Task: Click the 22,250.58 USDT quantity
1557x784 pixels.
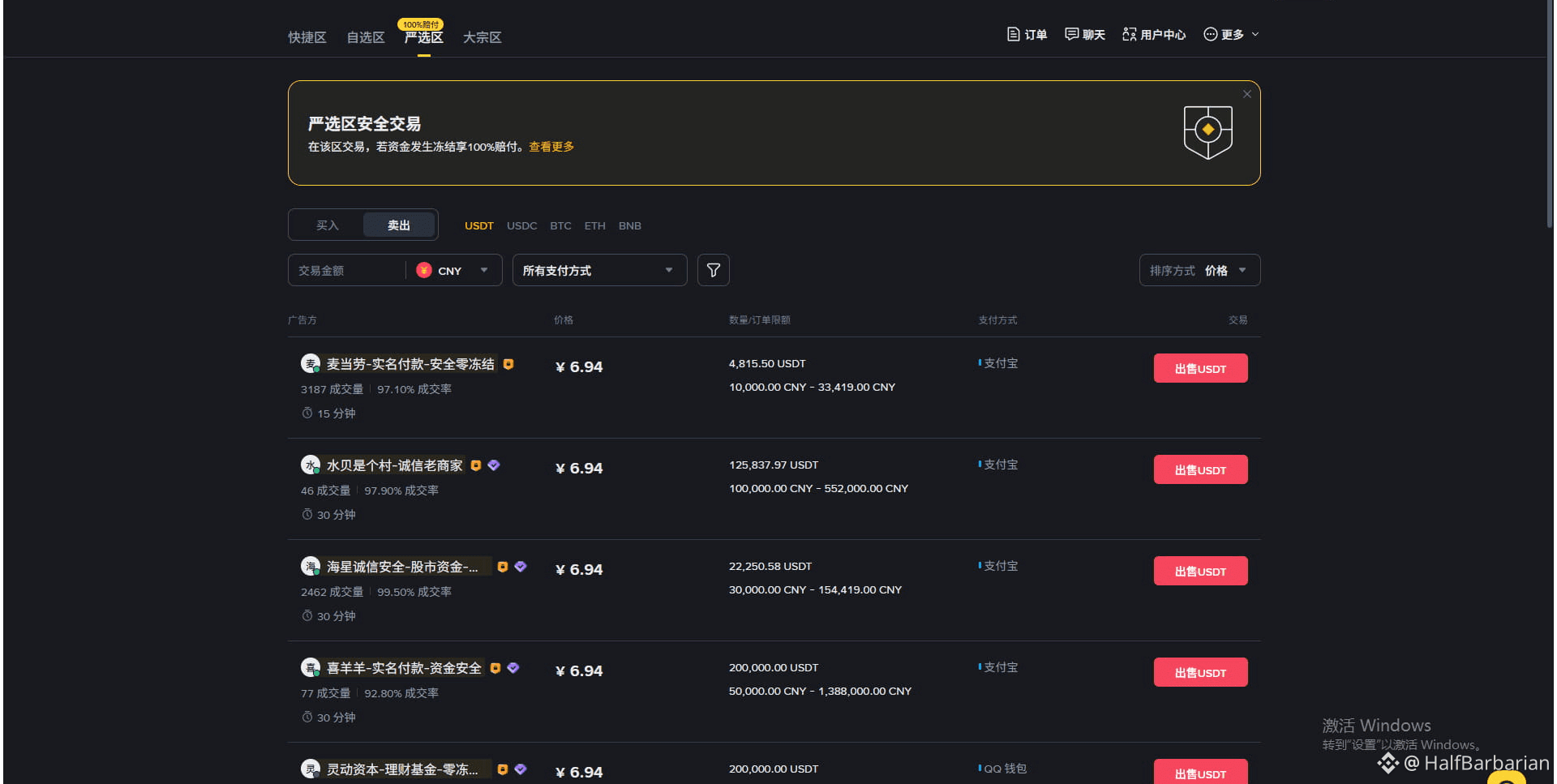Action: [x=770, y=567]
